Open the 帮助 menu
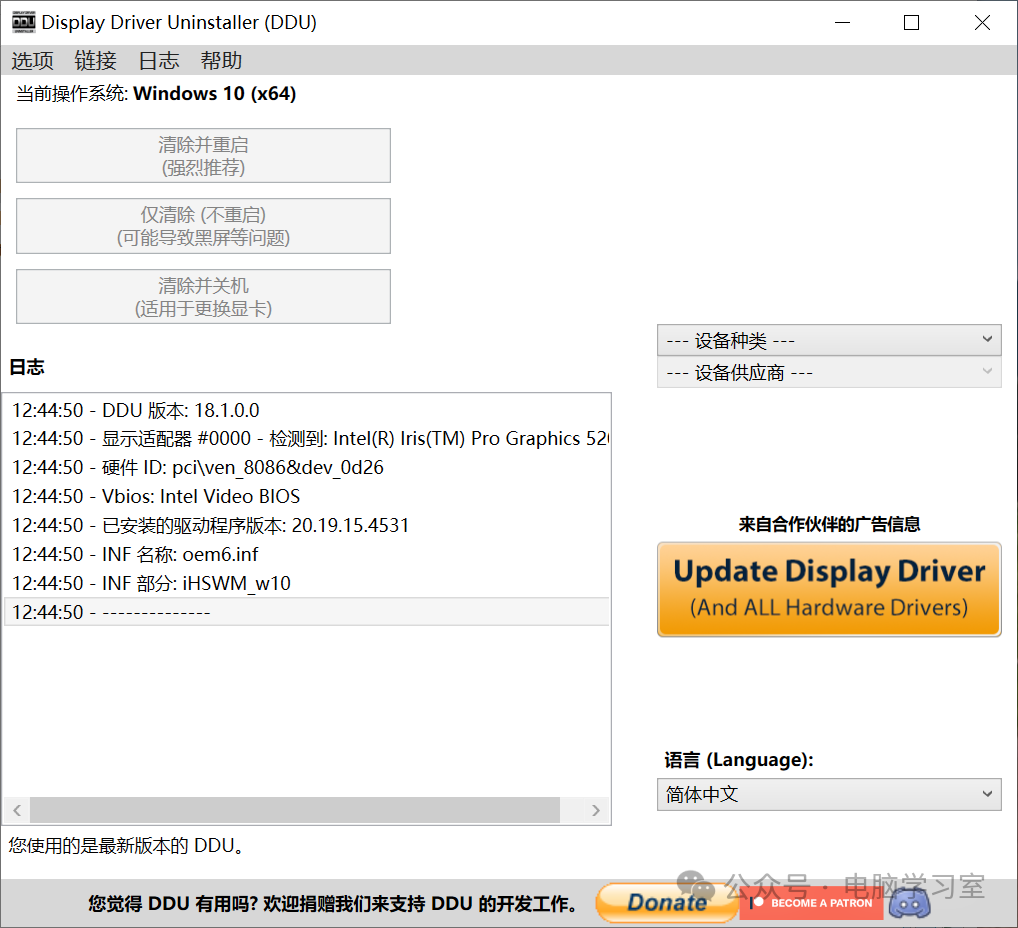 click(221, 60)
